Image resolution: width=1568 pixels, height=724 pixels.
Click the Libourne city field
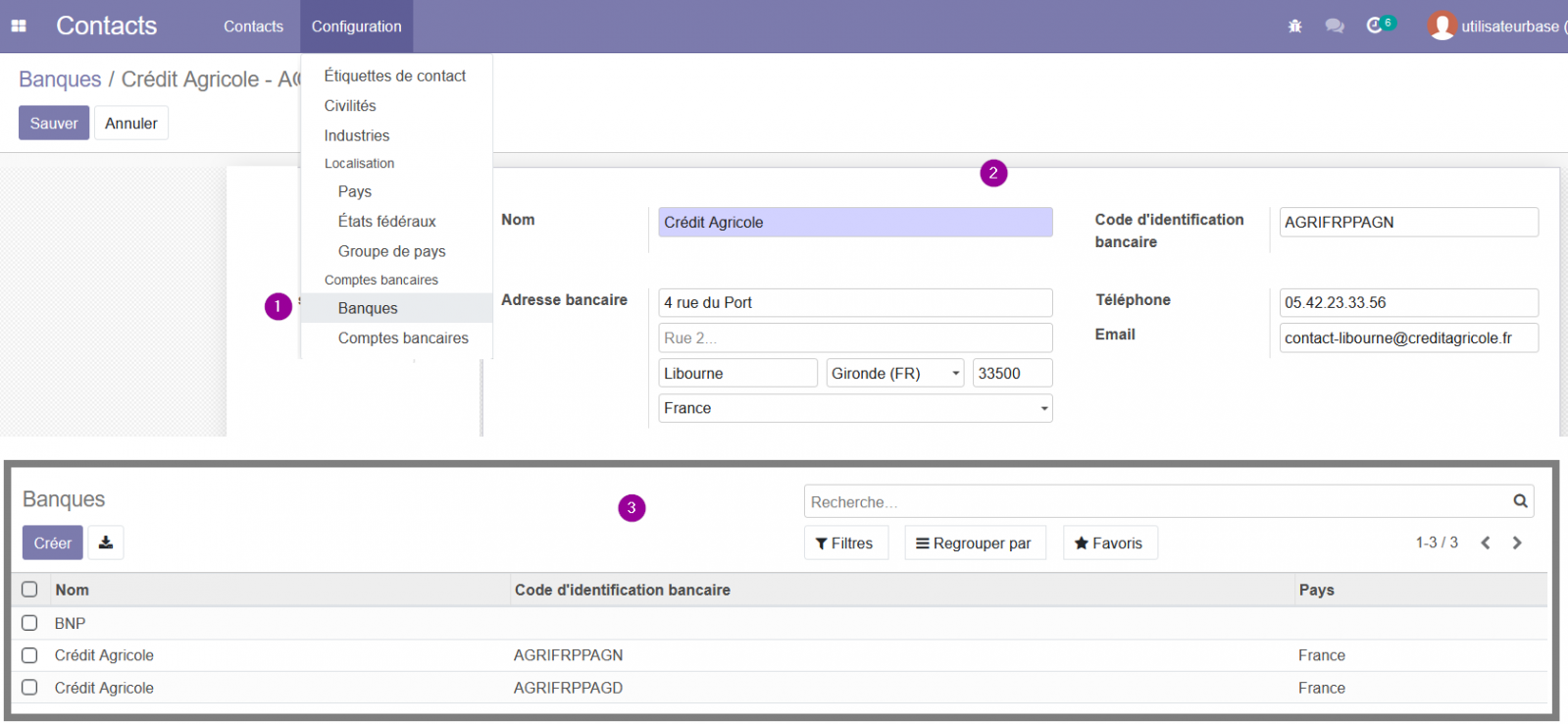point(737,373)
